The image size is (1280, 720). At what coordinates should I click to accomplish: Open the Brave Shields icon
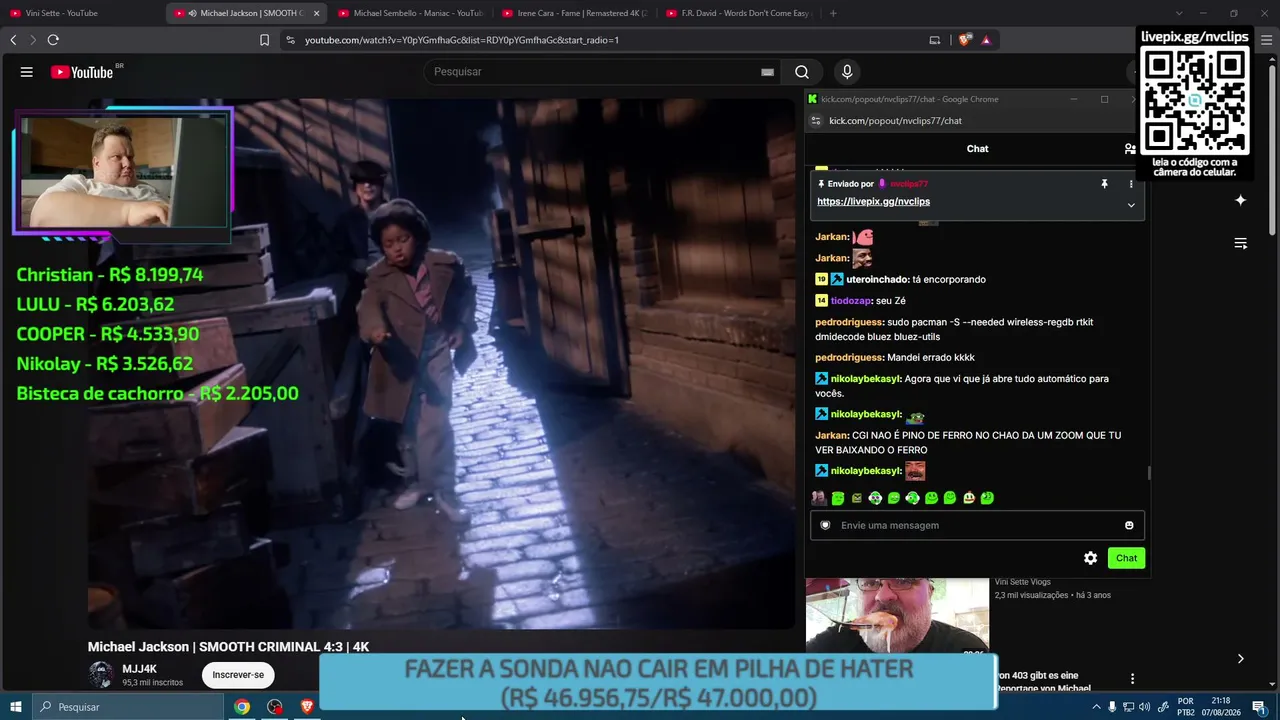pos(965,40)
